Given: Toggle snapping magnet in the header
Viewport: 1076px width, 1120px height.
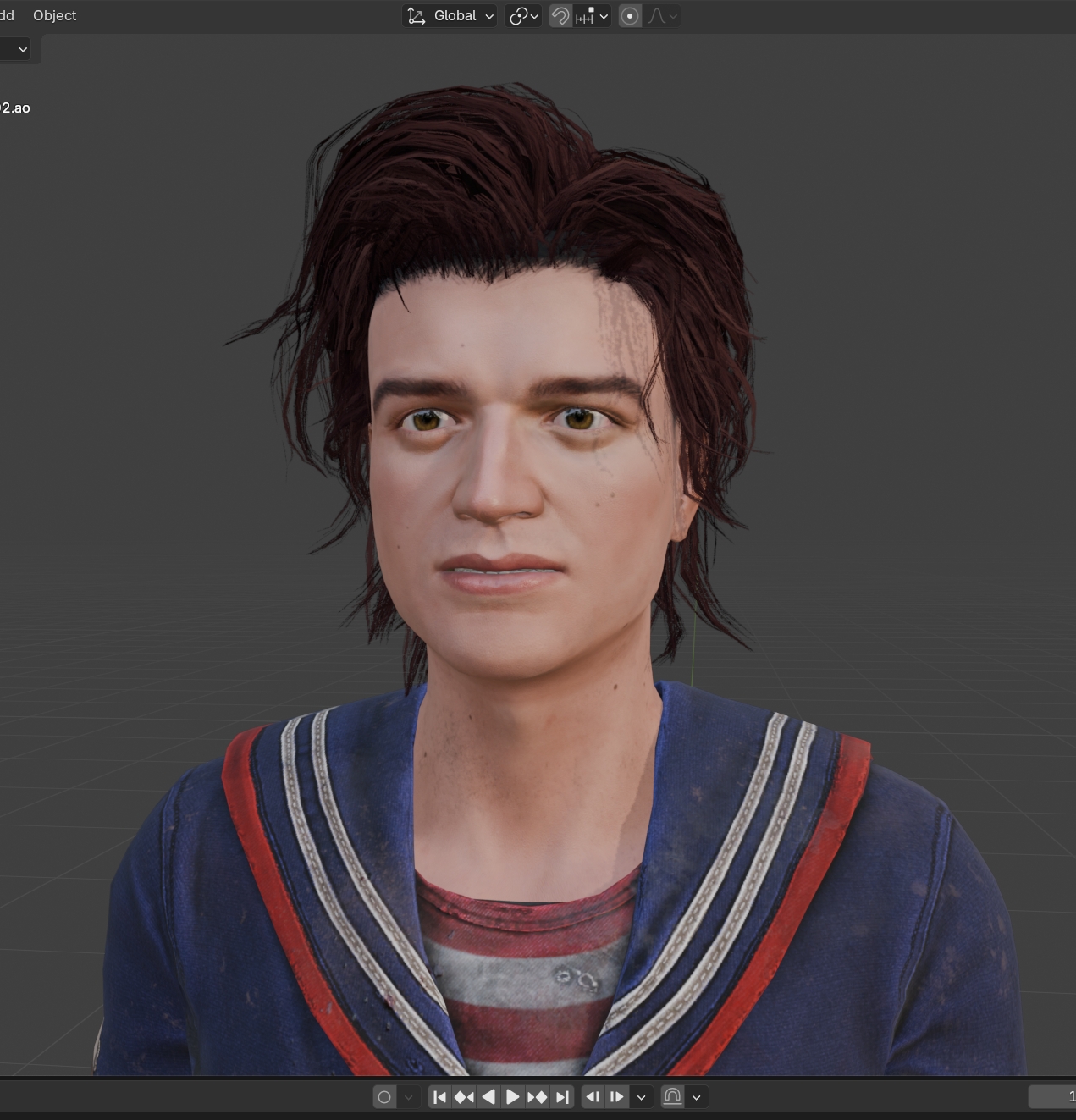Looking at the screenshot, I should [x=560, y=16].
